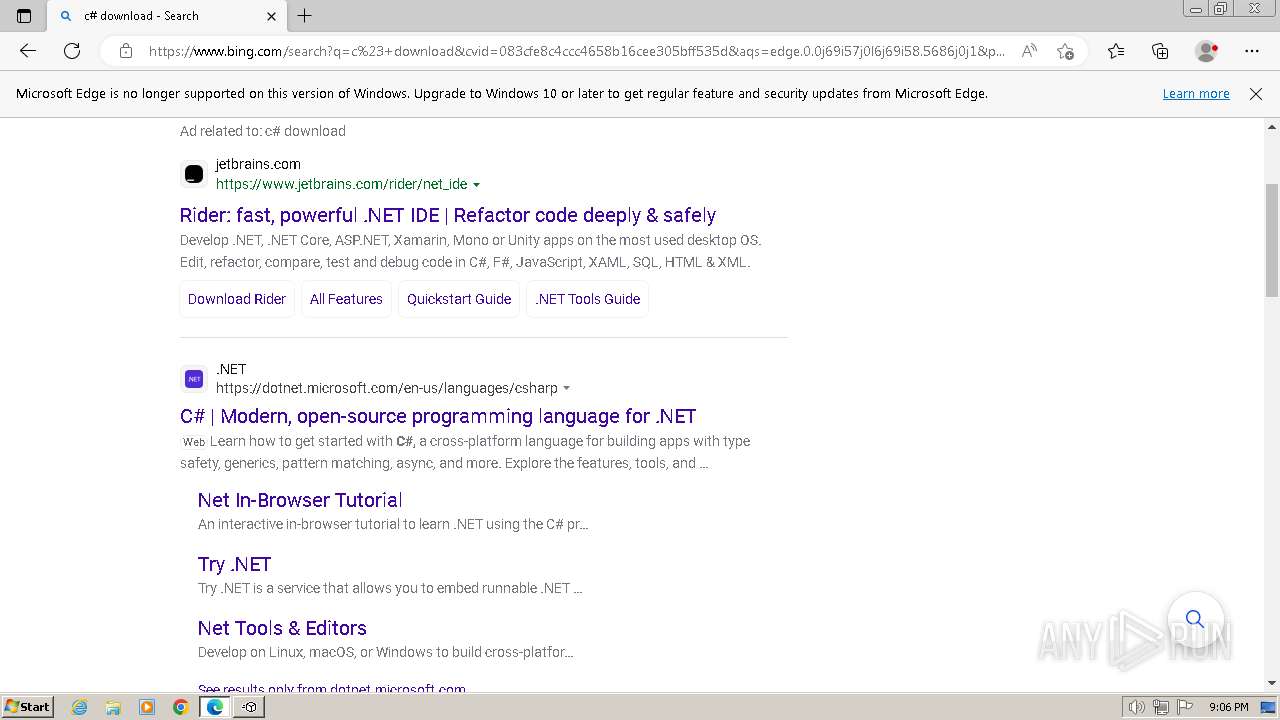Screen dimensions: 1280x720
Task: Switch to Microsoft Edge taskbar button
Action: 215,707
